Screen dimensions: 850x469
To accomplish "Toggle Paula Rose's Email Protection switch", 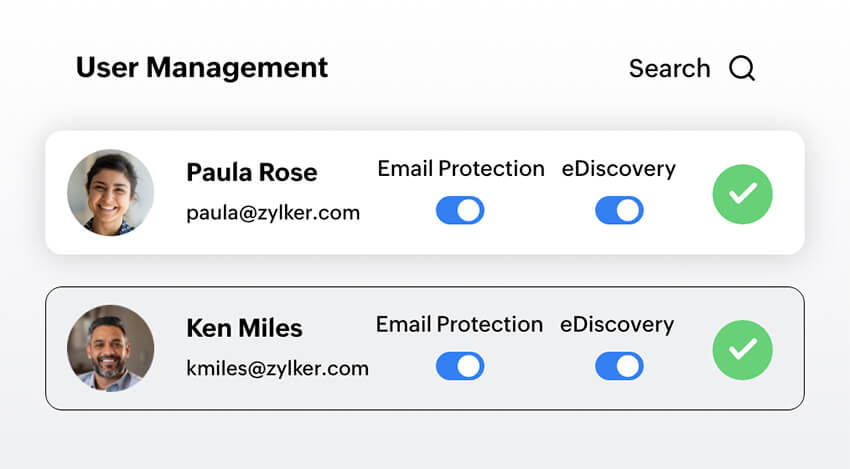I will (x=460, y=210).
